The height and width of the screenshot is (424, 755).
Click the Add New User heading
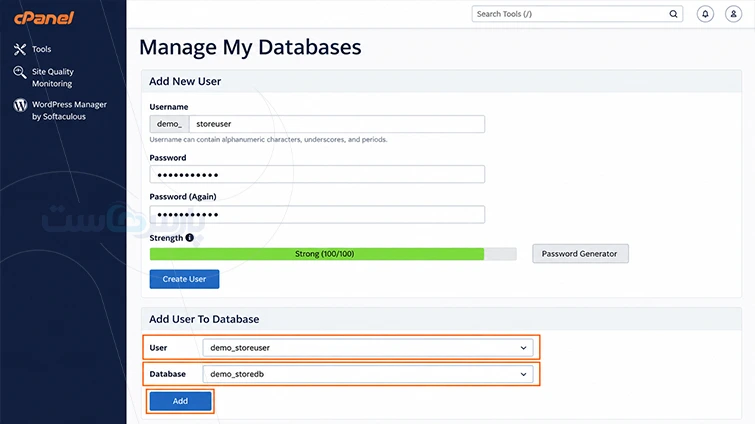tap(185, 81)
